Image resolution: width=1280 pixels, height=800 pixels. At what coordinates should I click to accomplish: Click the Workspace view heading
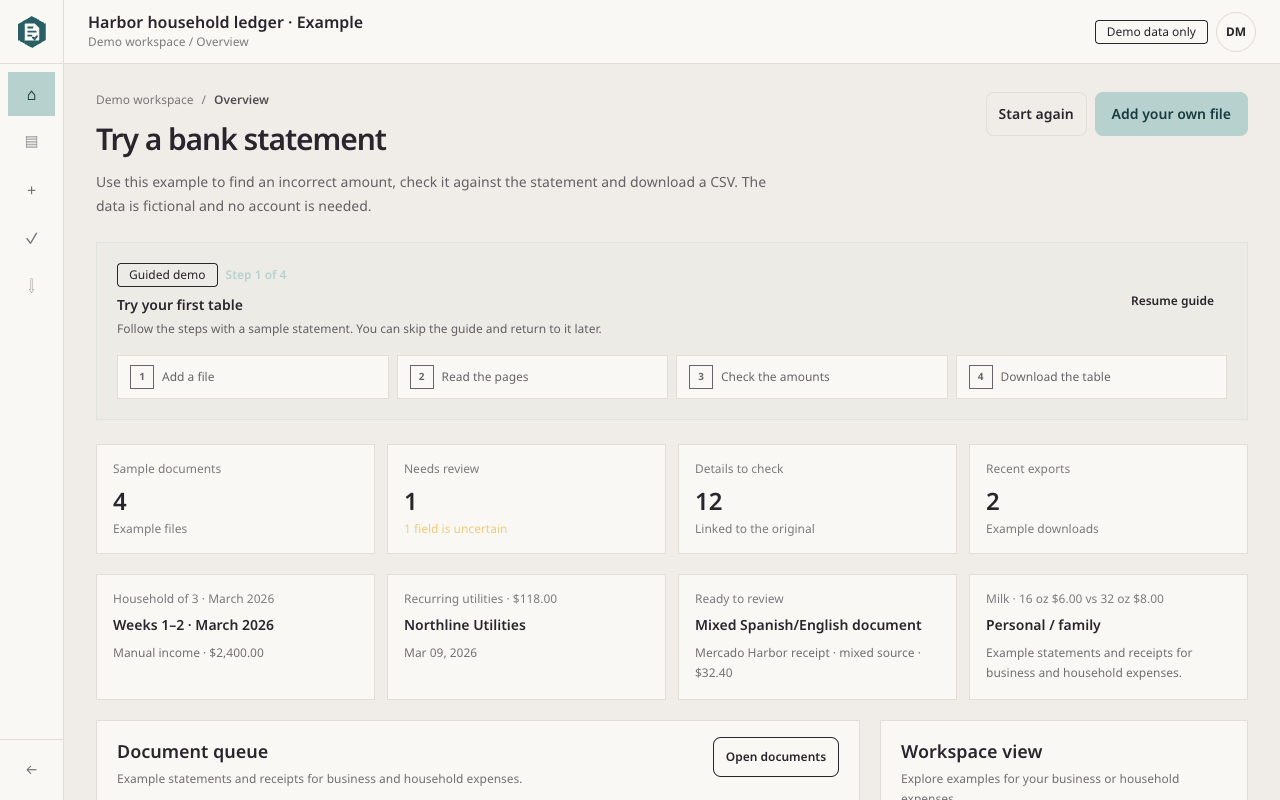coord(971,752)
